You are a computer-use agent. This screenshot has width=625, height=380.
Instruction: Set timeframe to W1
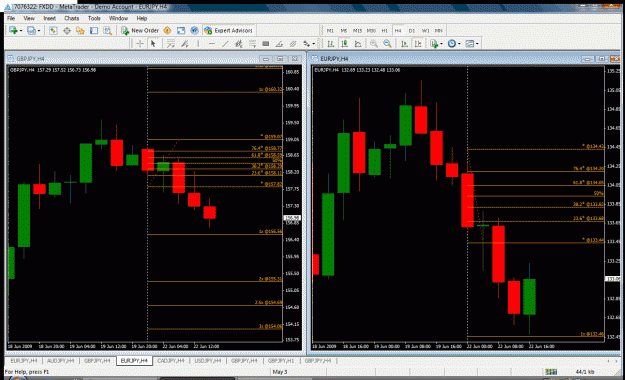[426, 31]
